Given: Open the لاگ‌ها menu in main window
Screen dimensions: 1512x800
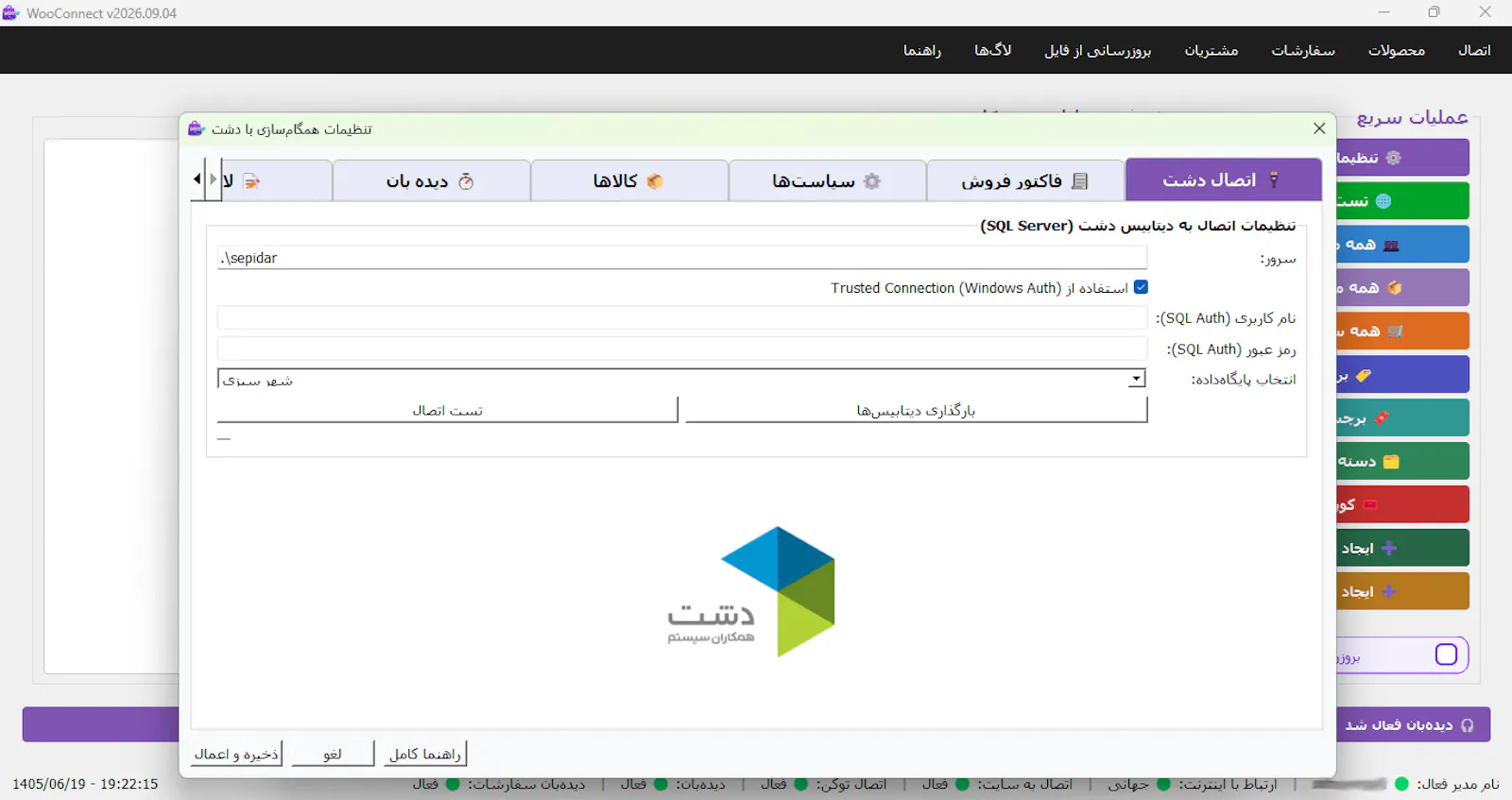Looking at the screenshot, I should pos(993,50).
